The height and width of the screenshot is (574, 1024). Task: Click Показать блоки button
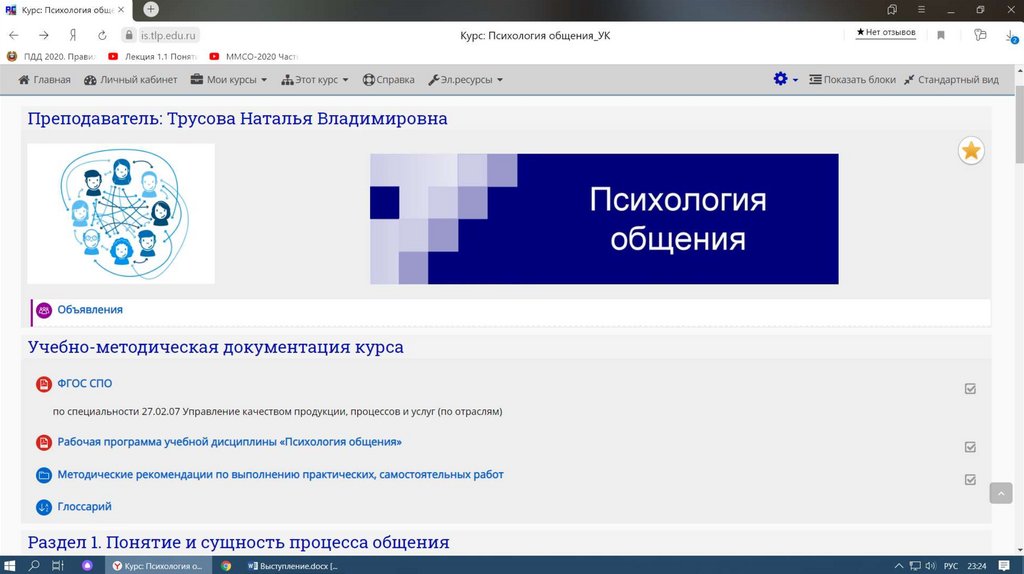(x=852, y=80)
